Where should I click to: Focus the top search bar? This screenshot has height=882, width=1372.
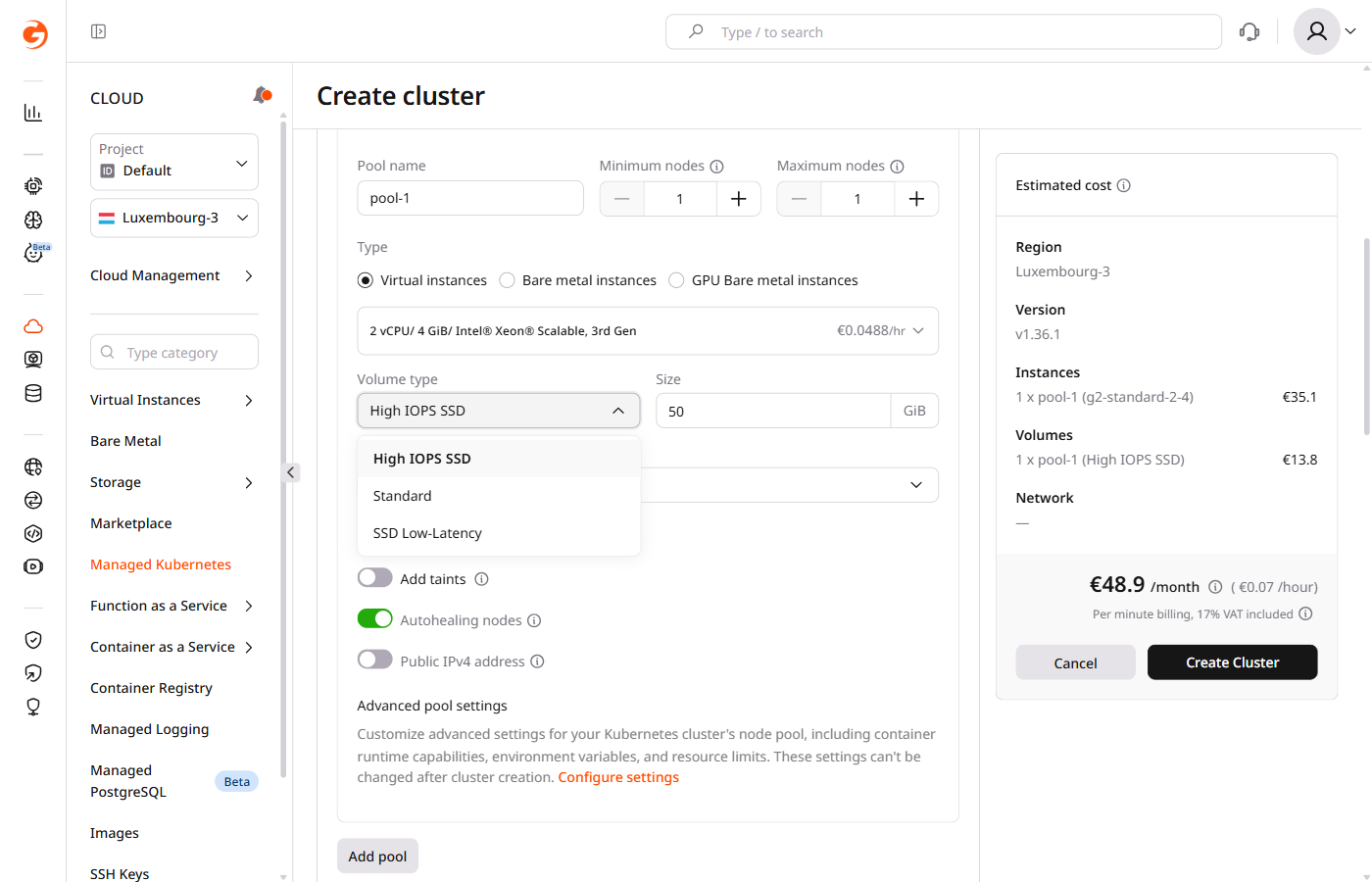click(944, 31)
